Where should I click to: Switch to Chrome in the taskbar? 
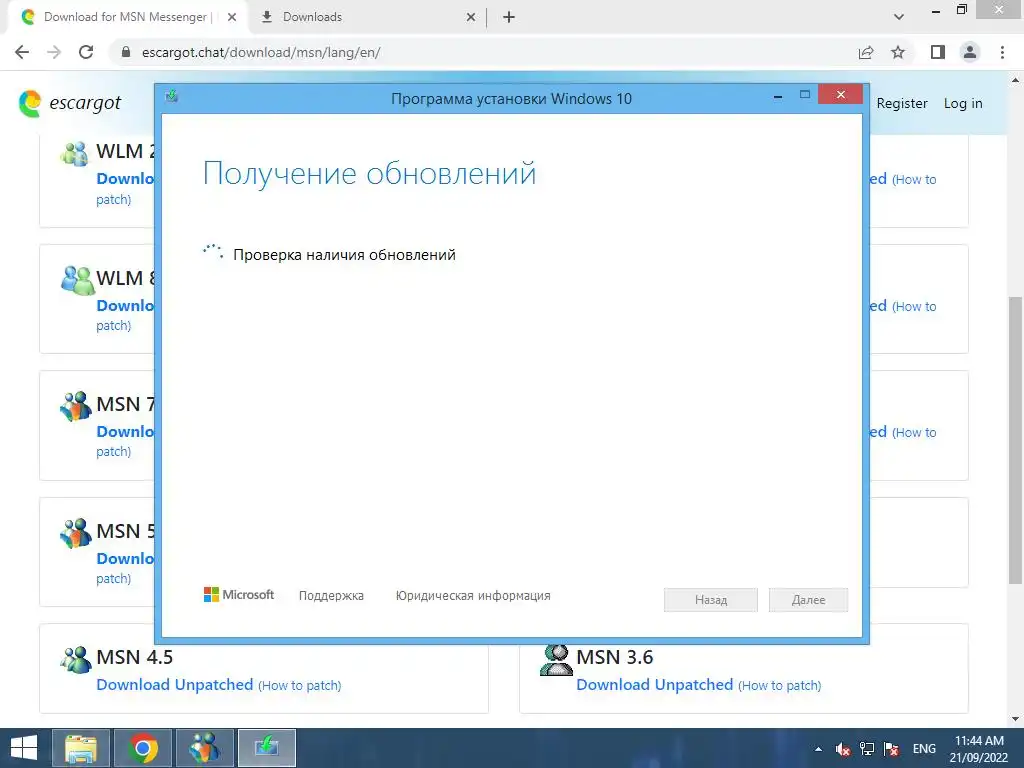click(x=143, y=748)
